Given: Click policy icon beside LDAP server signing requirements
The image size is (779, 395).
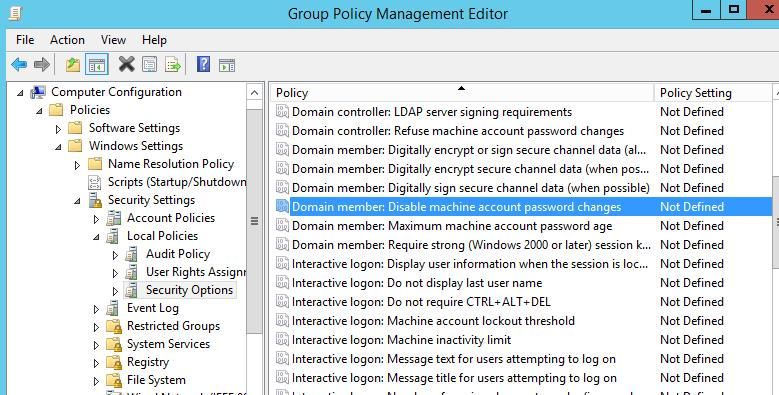Looking at the screenshot, I should [x=282, y=112].
